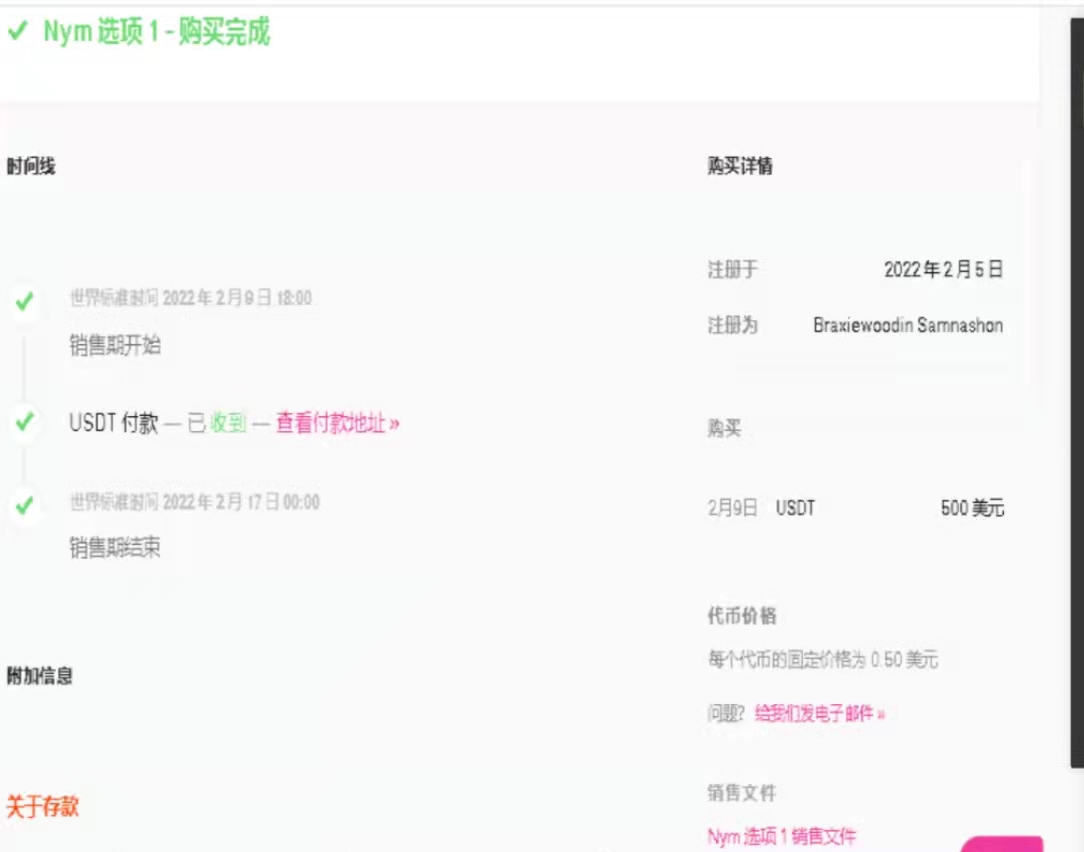Click the green checkmark beside Nym 选项 1 heading
This screenshot has width=1084, height=852.
coord(17,30)
